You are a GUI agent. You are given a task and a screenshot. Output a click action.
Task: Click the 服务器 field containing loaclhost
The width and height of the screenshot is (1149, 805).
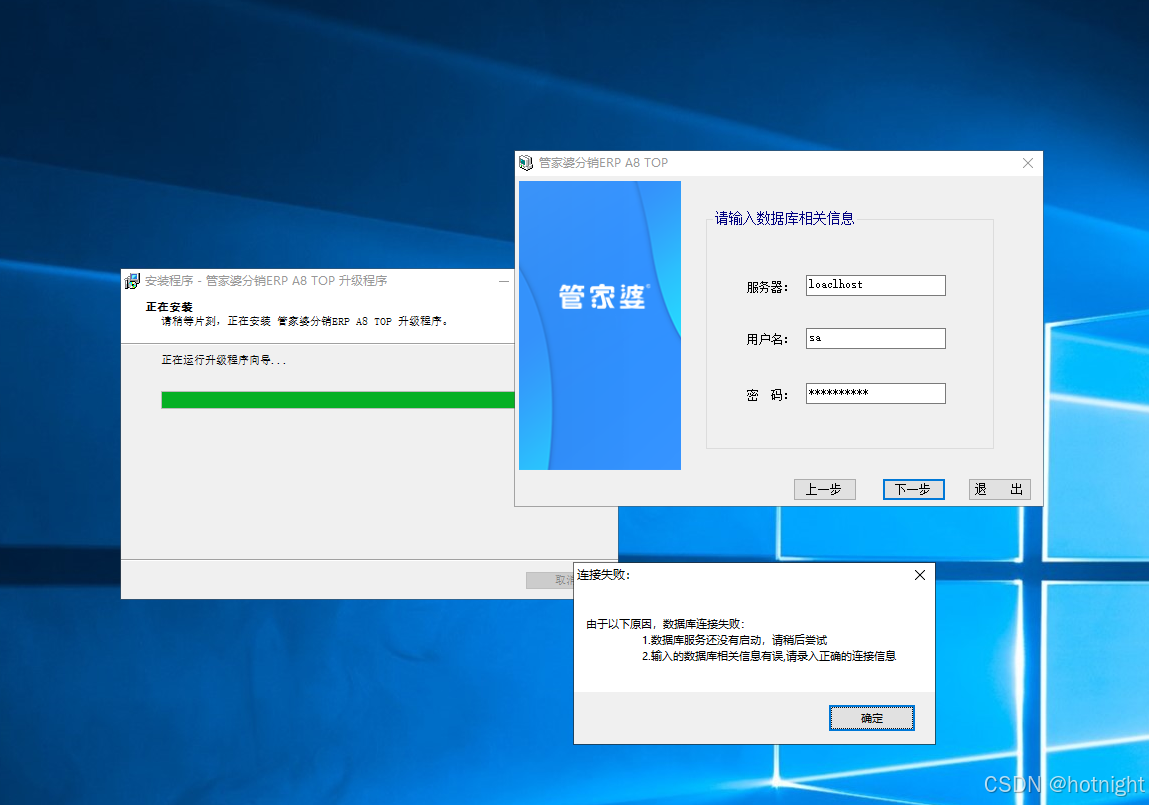point(875,285)
